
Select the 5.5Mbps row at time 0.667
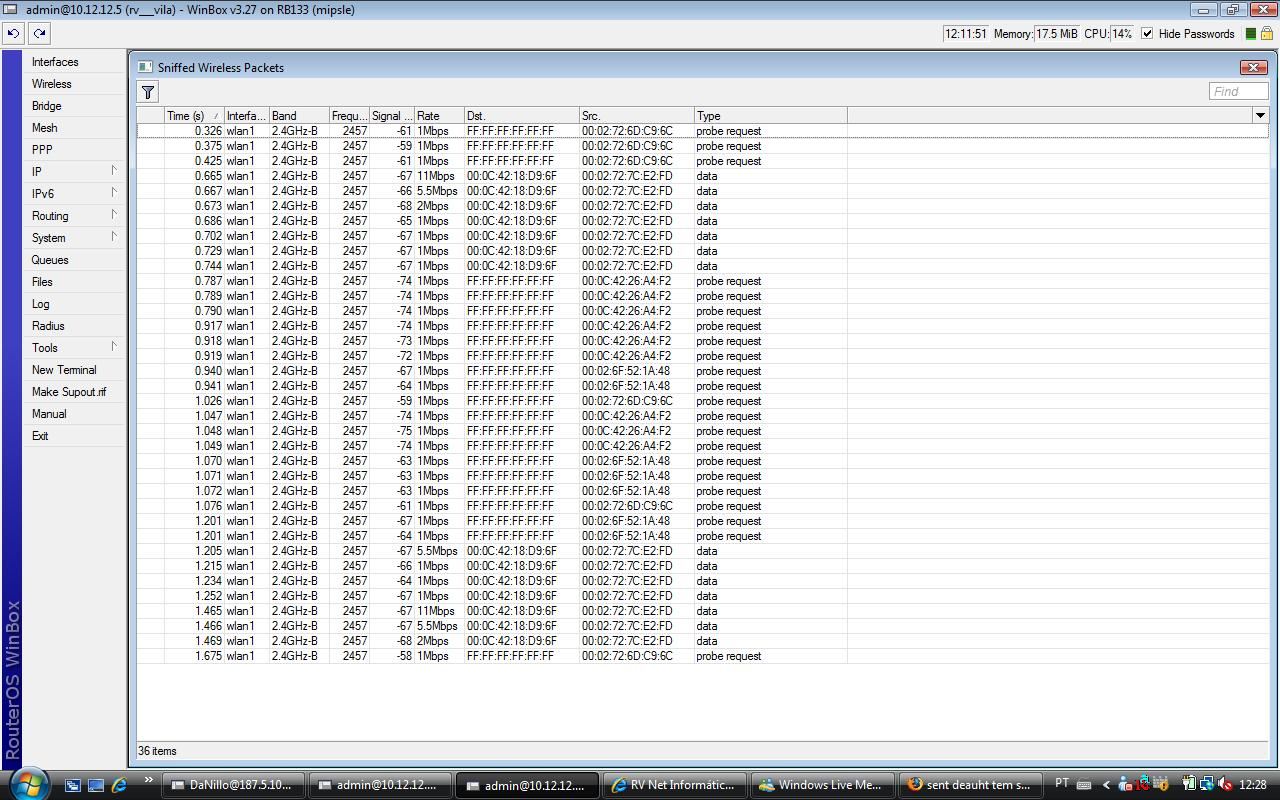tap(702, 191)
